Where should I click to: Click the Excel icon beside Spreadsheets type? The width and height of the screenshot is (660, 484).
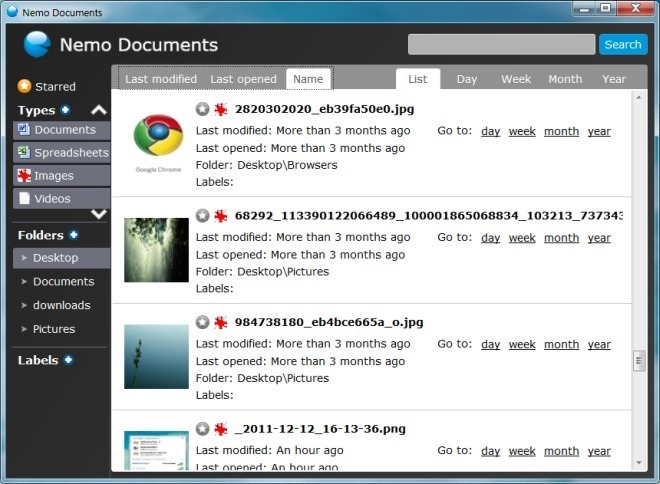(x=24, y=152)
